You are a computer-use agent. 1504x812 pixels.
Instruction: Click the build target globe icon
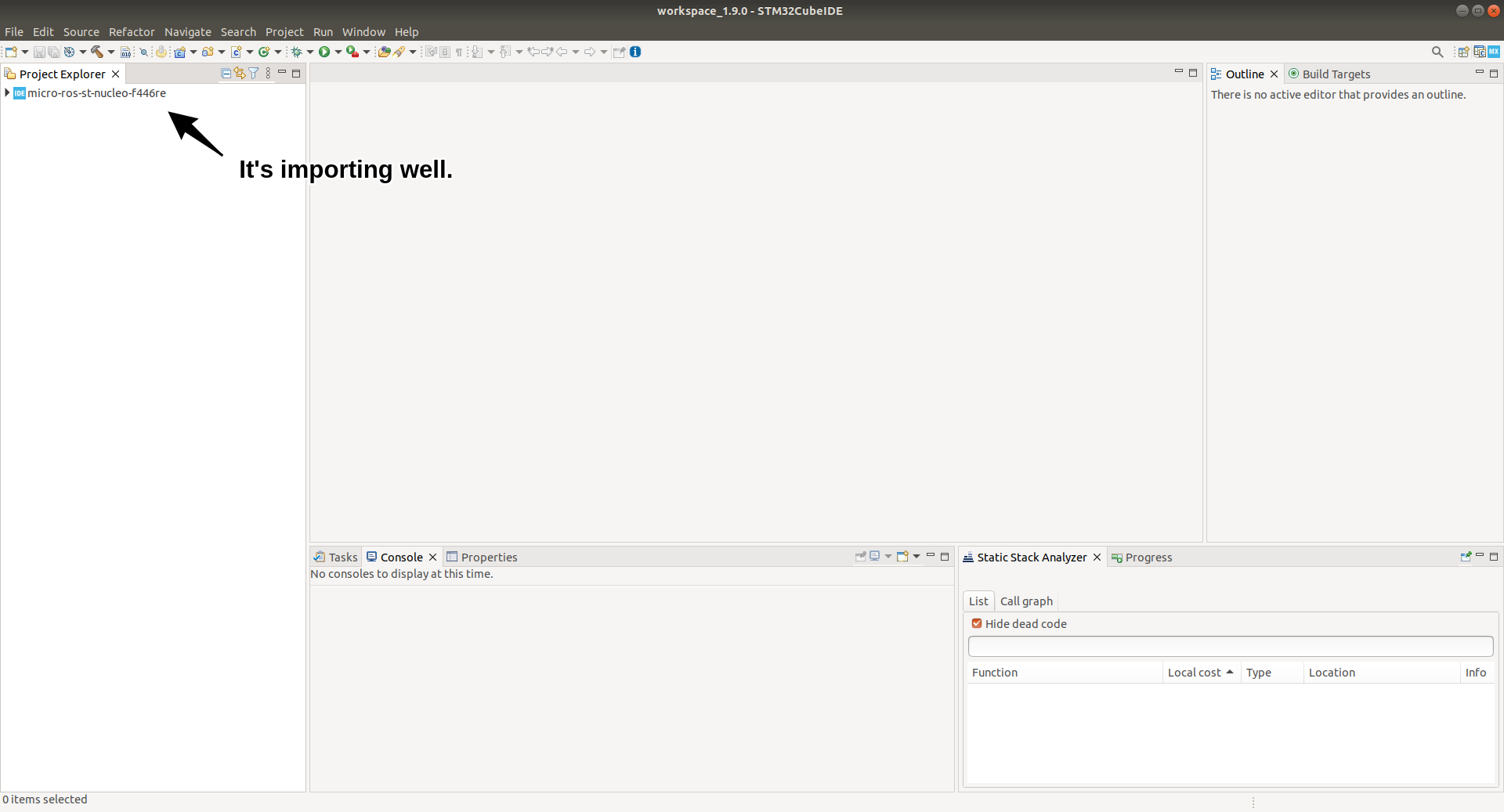(69, 52)
